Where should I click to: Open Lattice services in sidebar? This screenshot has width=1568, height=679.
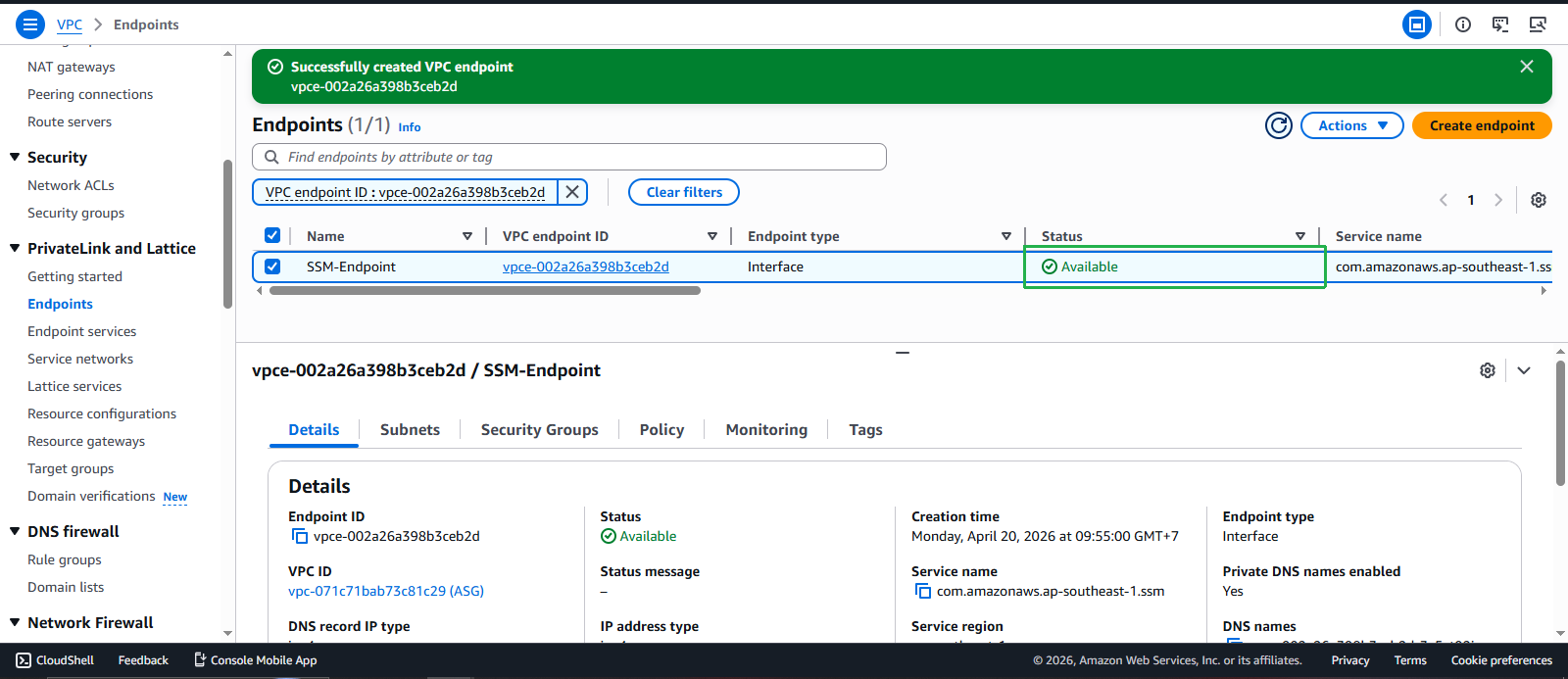point(74,386)
